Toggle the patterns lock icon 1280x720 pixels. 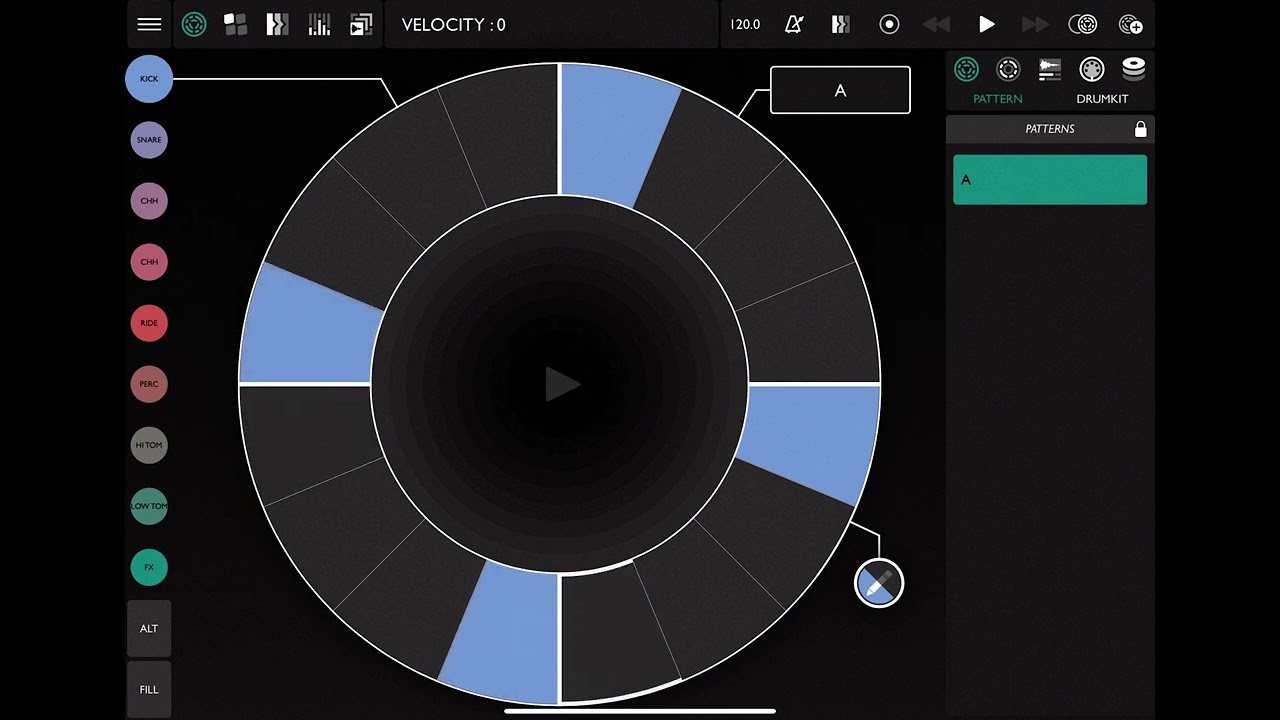pyautogui.click(x=1140, y=129)
